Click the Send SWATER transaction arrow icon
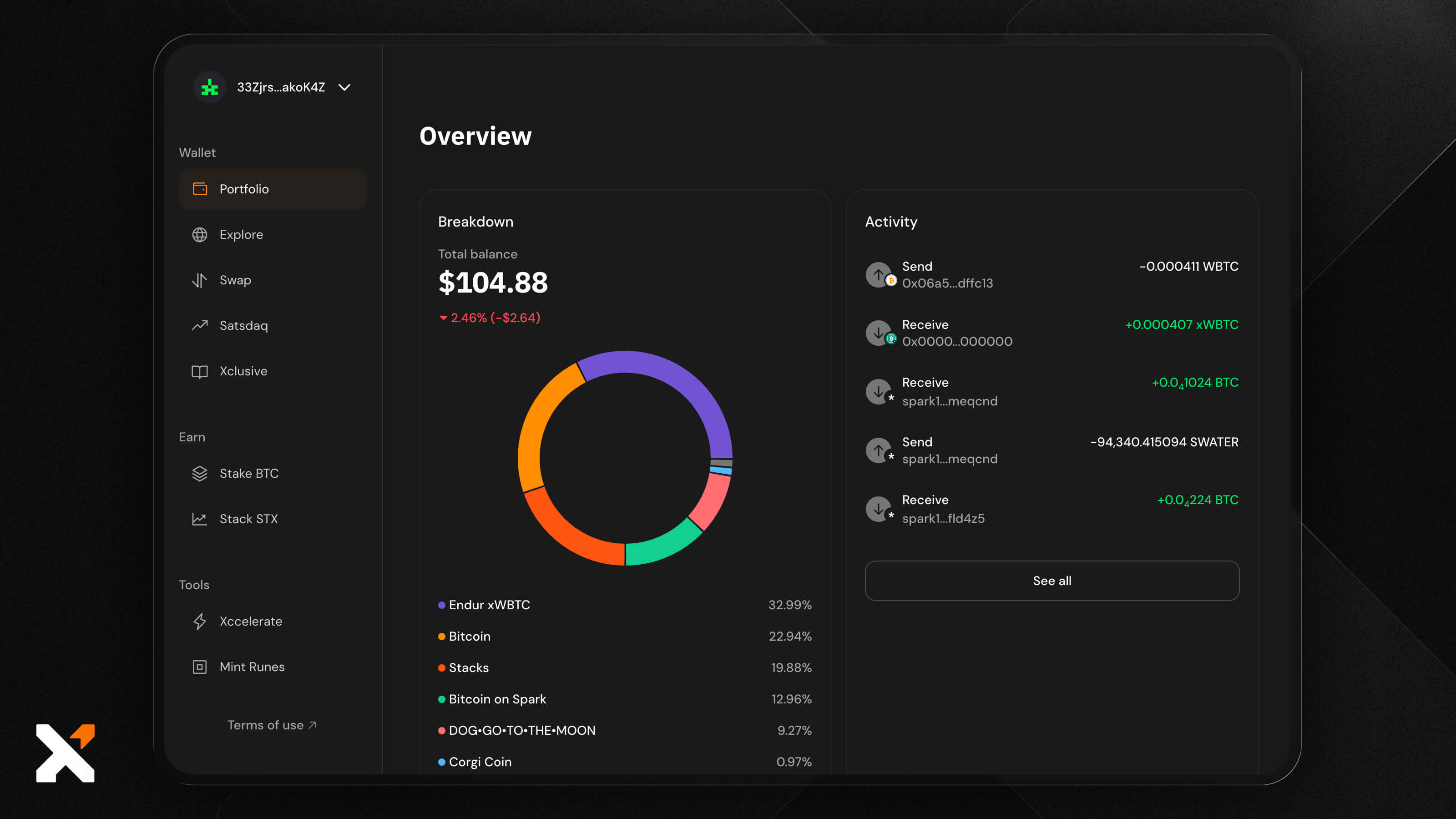The image size is (1456, 819). [878, 450]
